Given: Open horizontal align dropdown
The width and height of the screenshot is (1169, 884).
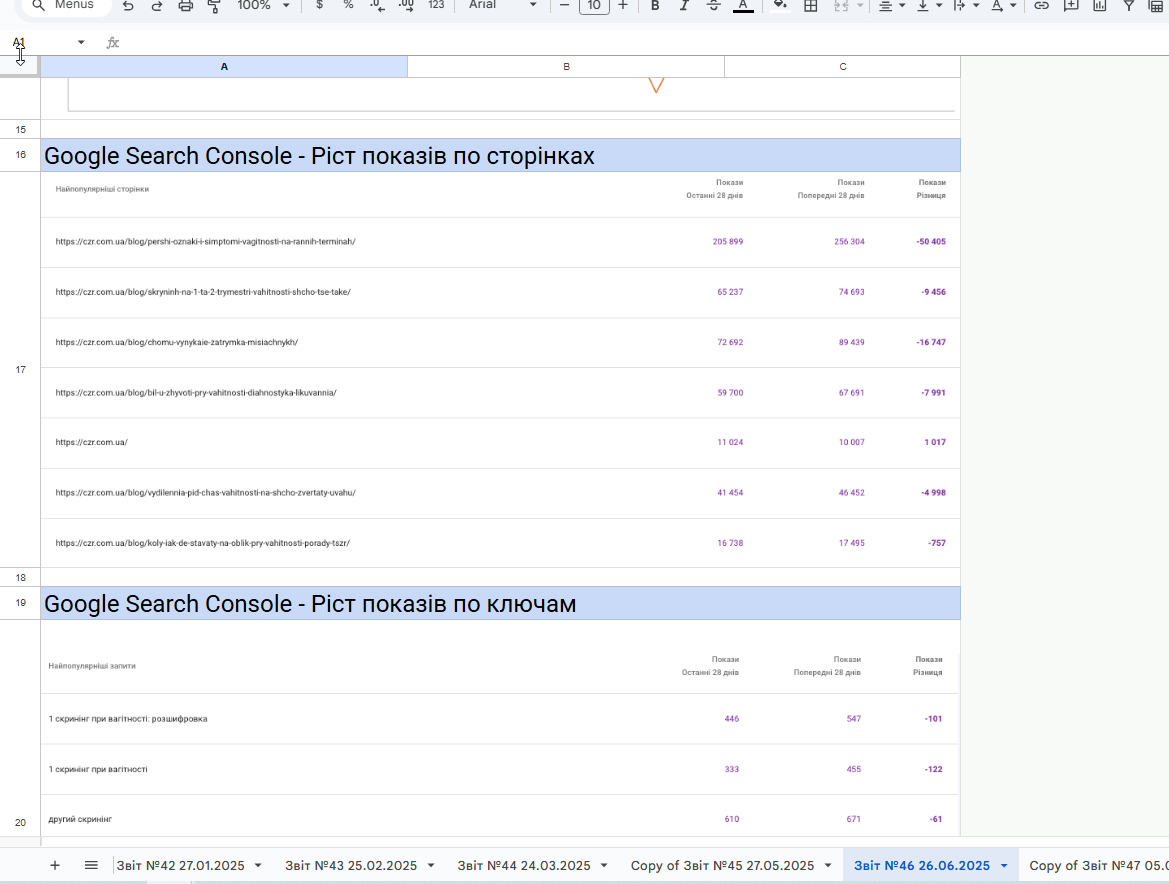Looking at the screenshot, I should (891, 5).
